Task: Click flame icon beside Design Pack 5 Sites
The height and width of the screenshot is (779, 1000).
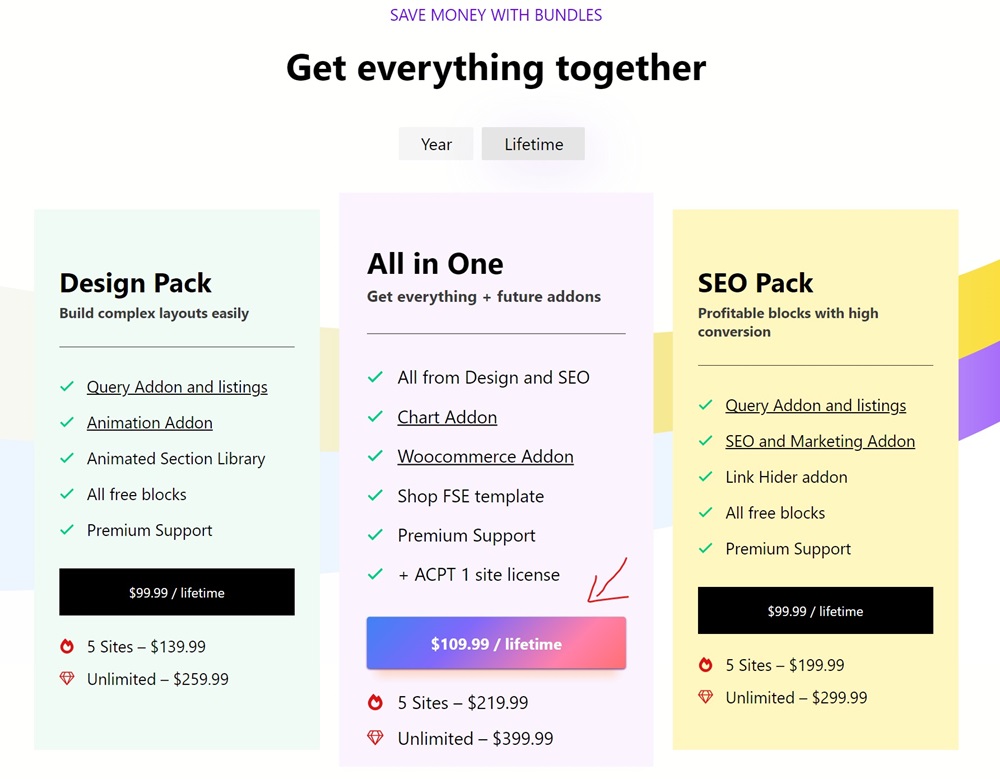Action: click(67, 646)
